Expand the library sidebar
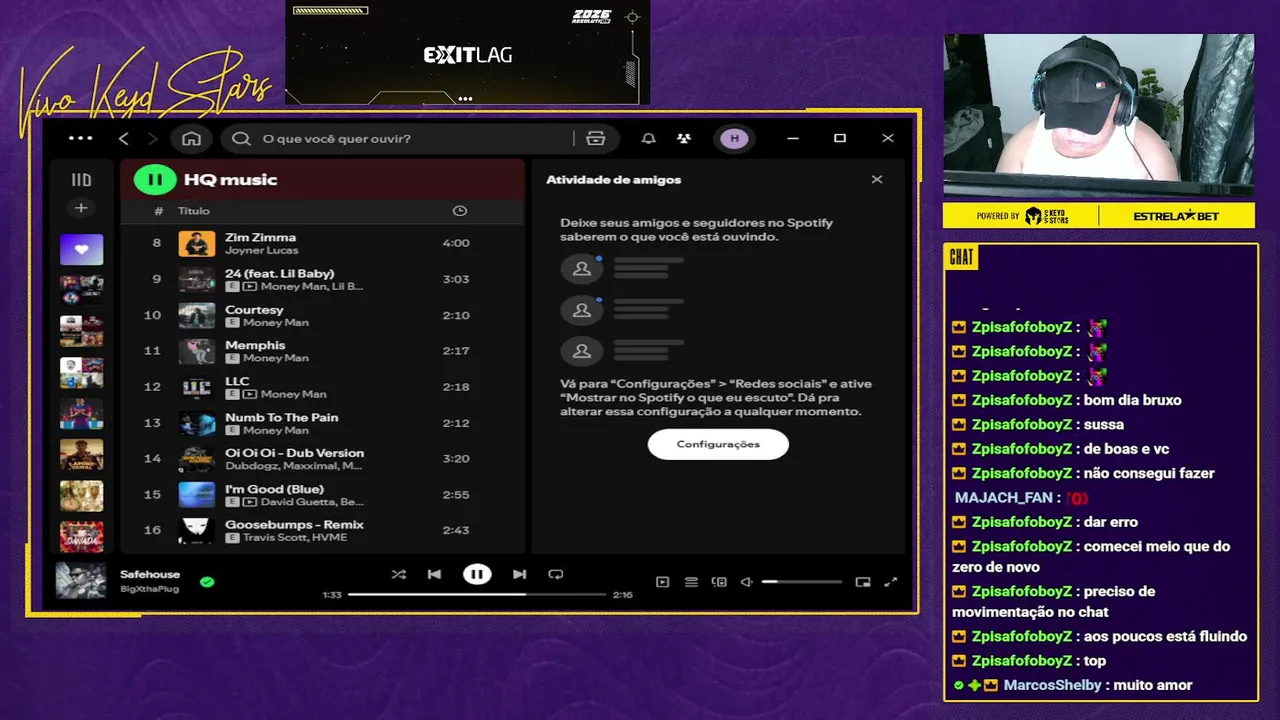 tap(81, 180)
